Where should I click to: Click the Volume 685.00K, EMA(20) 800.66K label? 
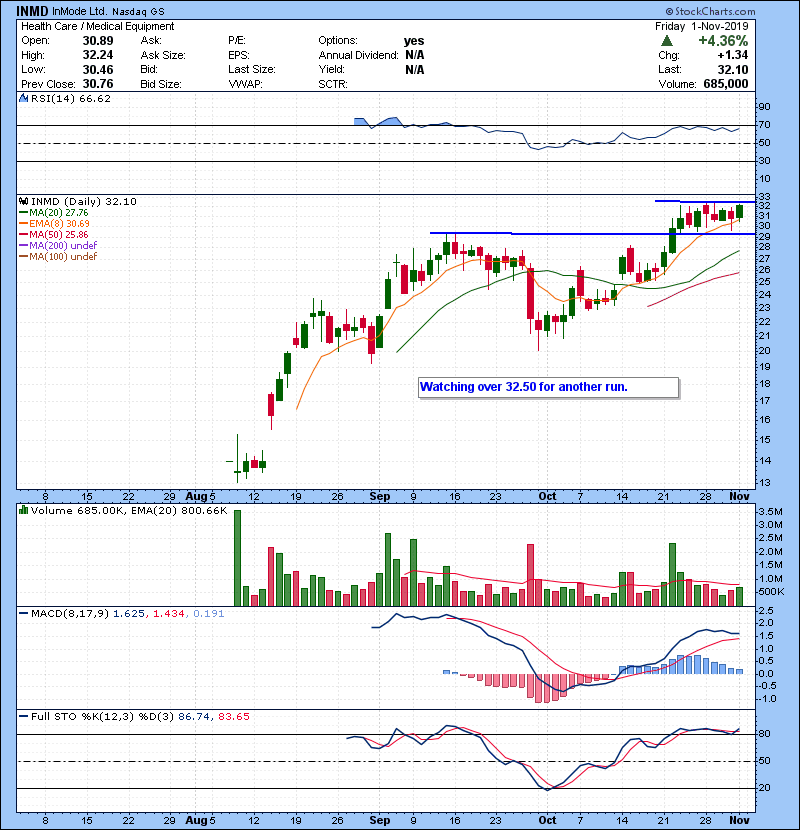[x=129, y=510]
